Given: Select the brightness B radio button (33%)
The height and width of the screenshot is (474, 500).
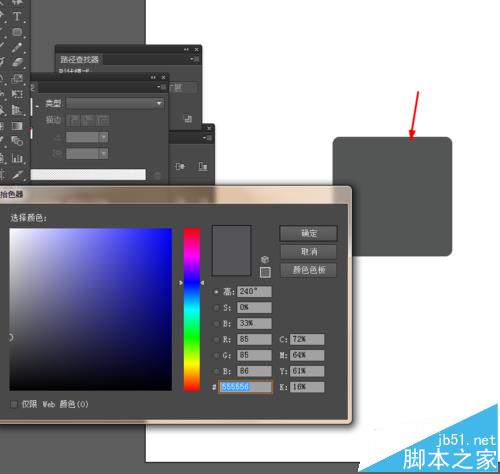Looking at the screenshot, I should point(216,324).
